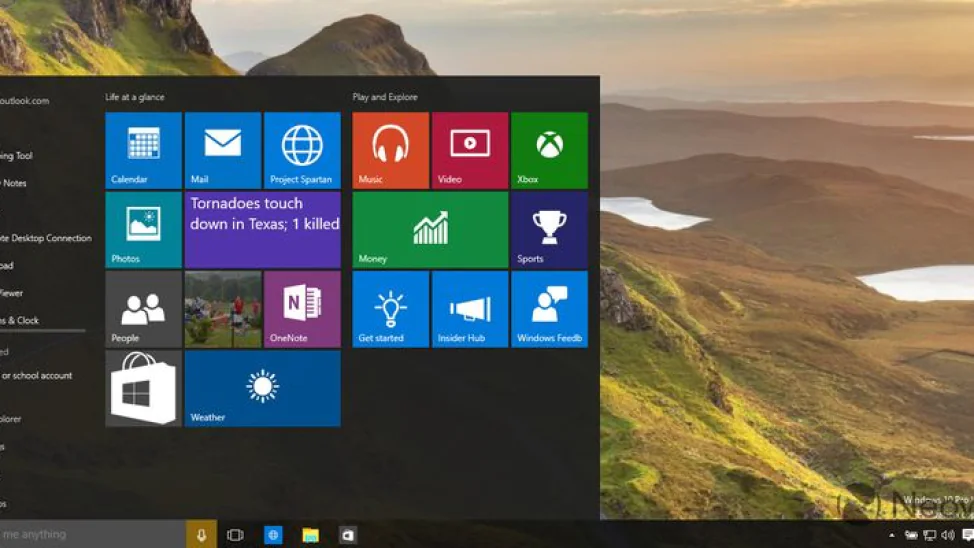Select the 'Life at a glance' group header
This screenshot has height=548, width=974.
[x=135, y=97]
